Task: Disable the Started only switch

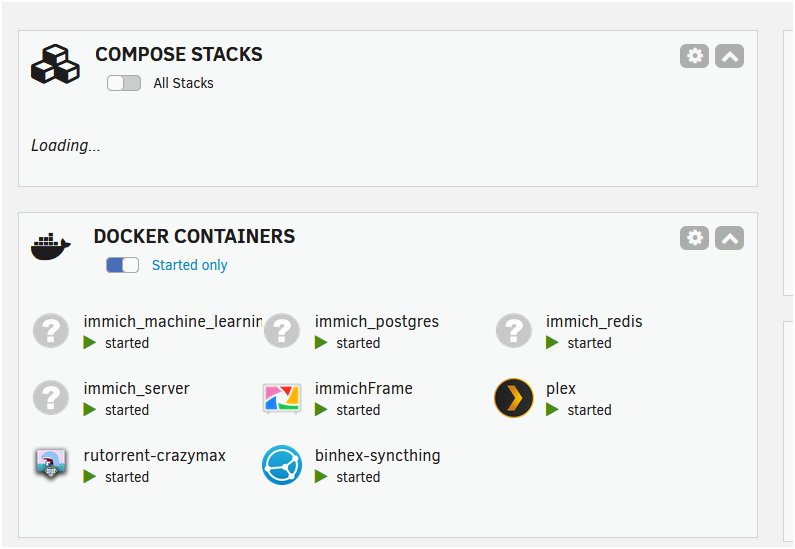Action: (123, 265)
